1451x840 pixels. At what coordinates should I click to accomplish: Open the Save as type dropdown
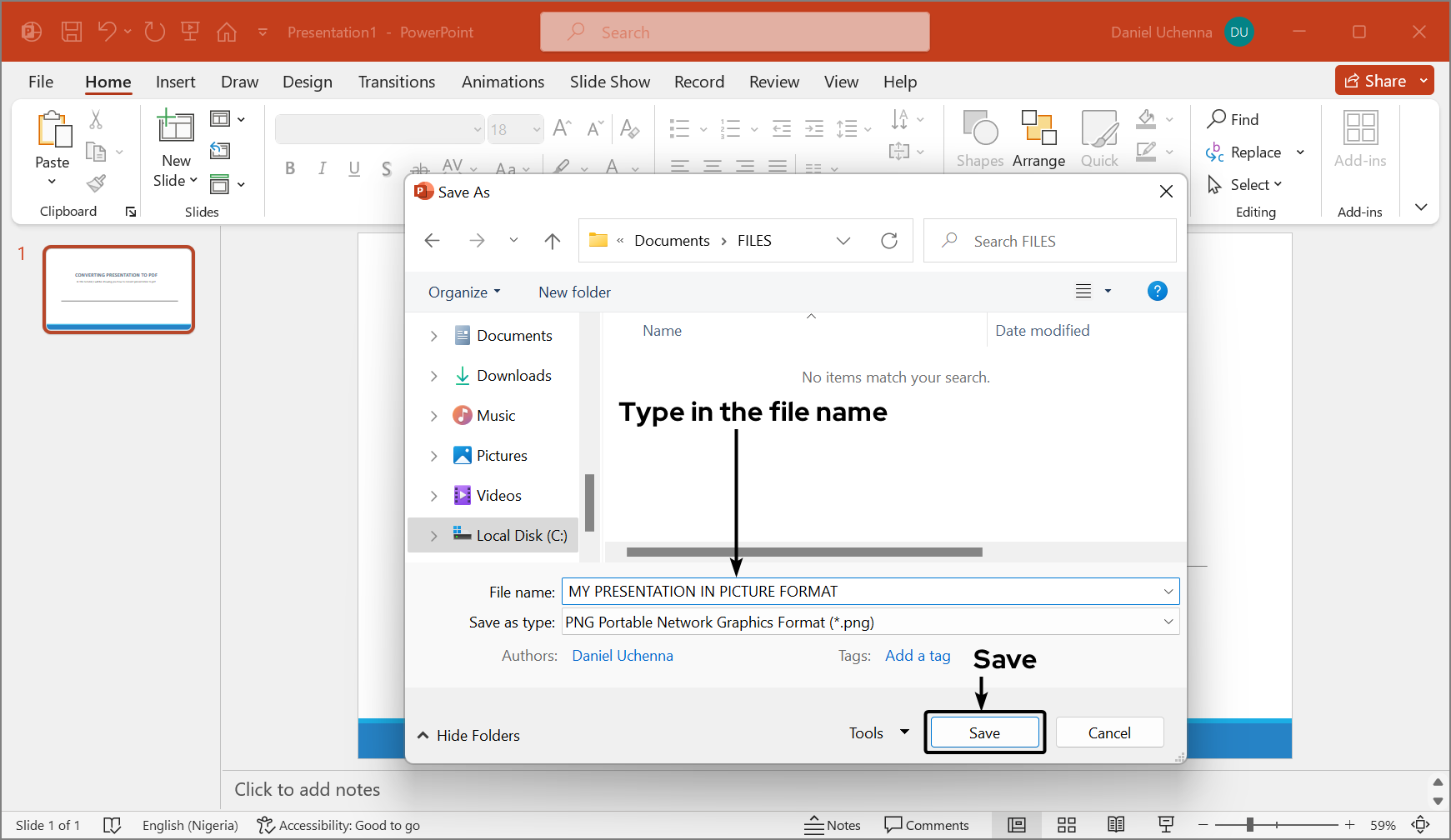(x=1168, y=622)
